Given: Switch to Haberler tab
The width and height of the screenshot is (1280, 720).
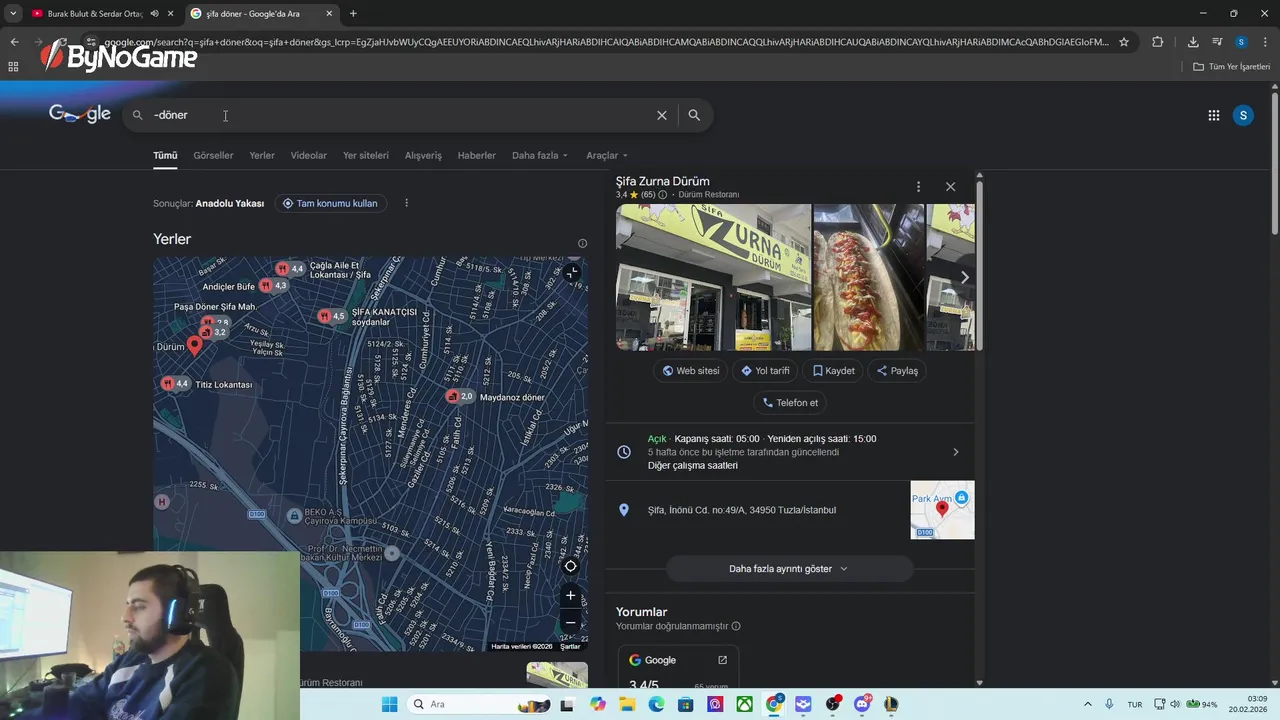Looking at the screenshot, I should [477, 156].
